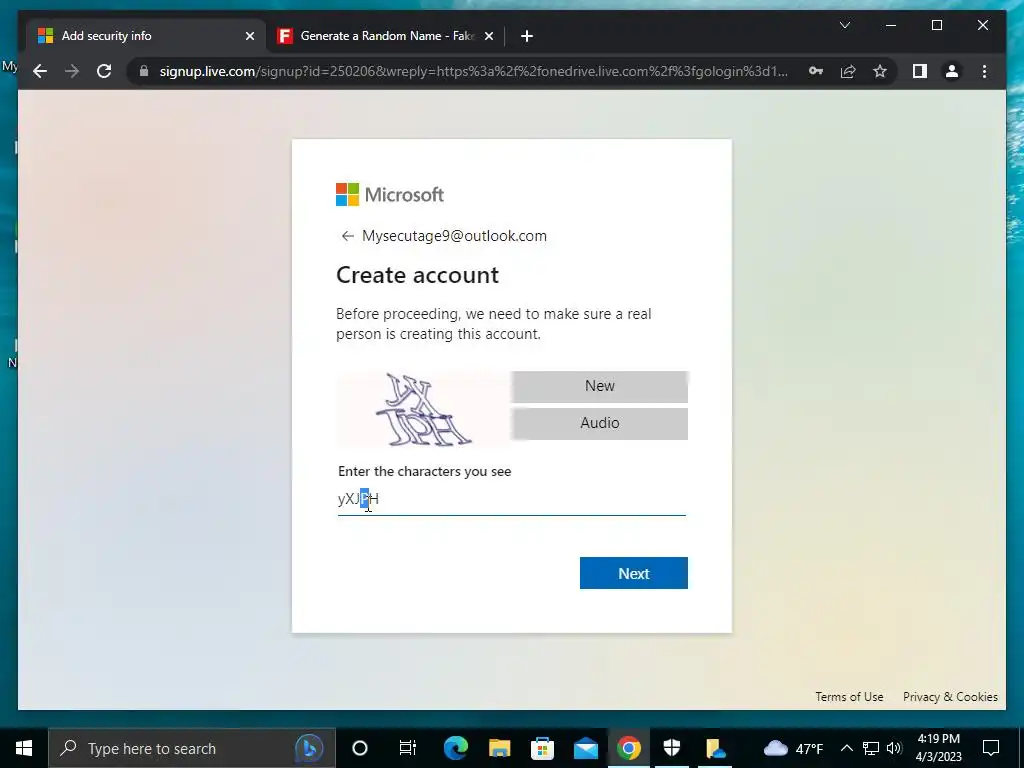
Task: Click the captcha characters input field
Action: tap(511, 500)
